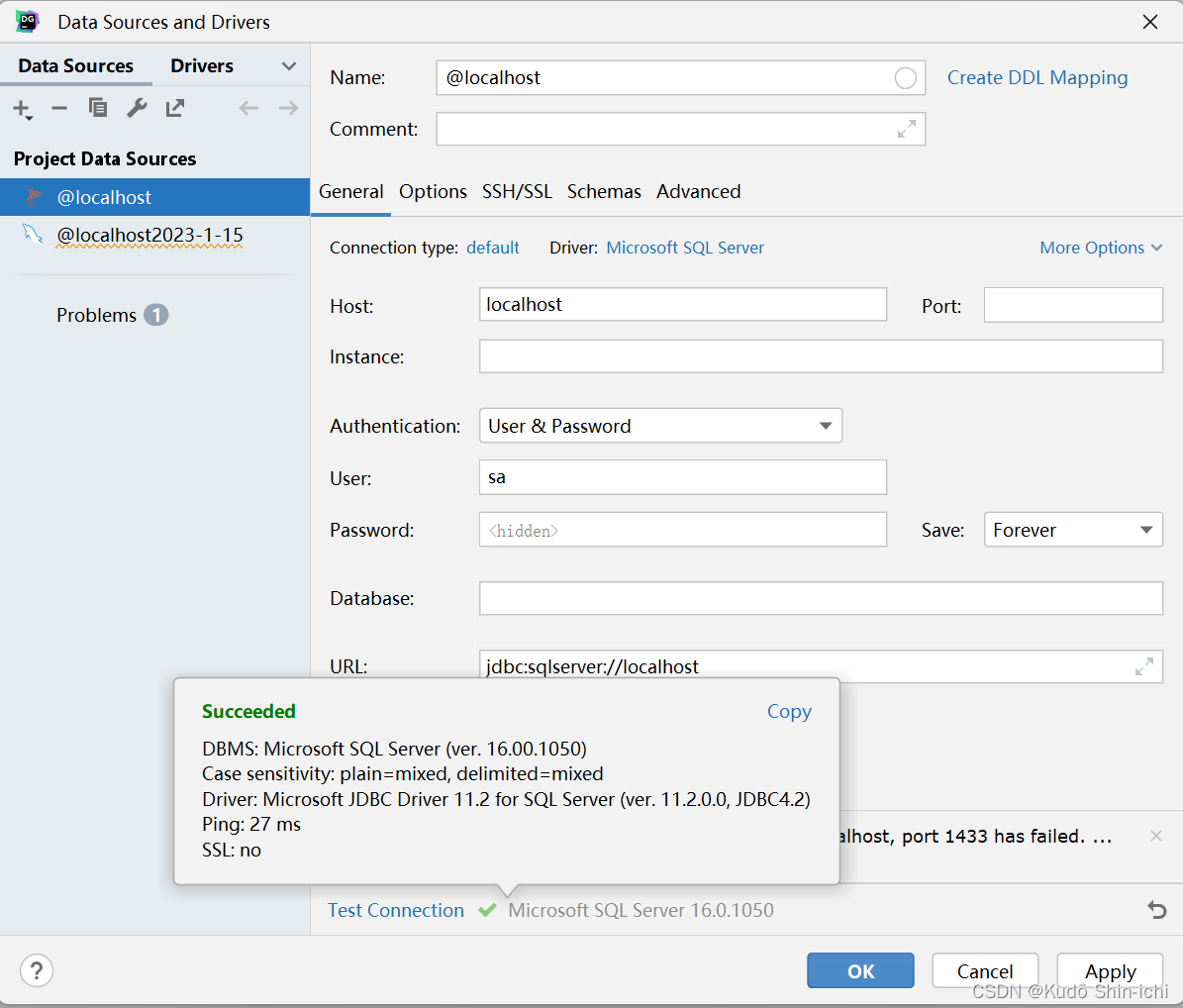
Task: Click Test Connection link
Action: point(395,910)
